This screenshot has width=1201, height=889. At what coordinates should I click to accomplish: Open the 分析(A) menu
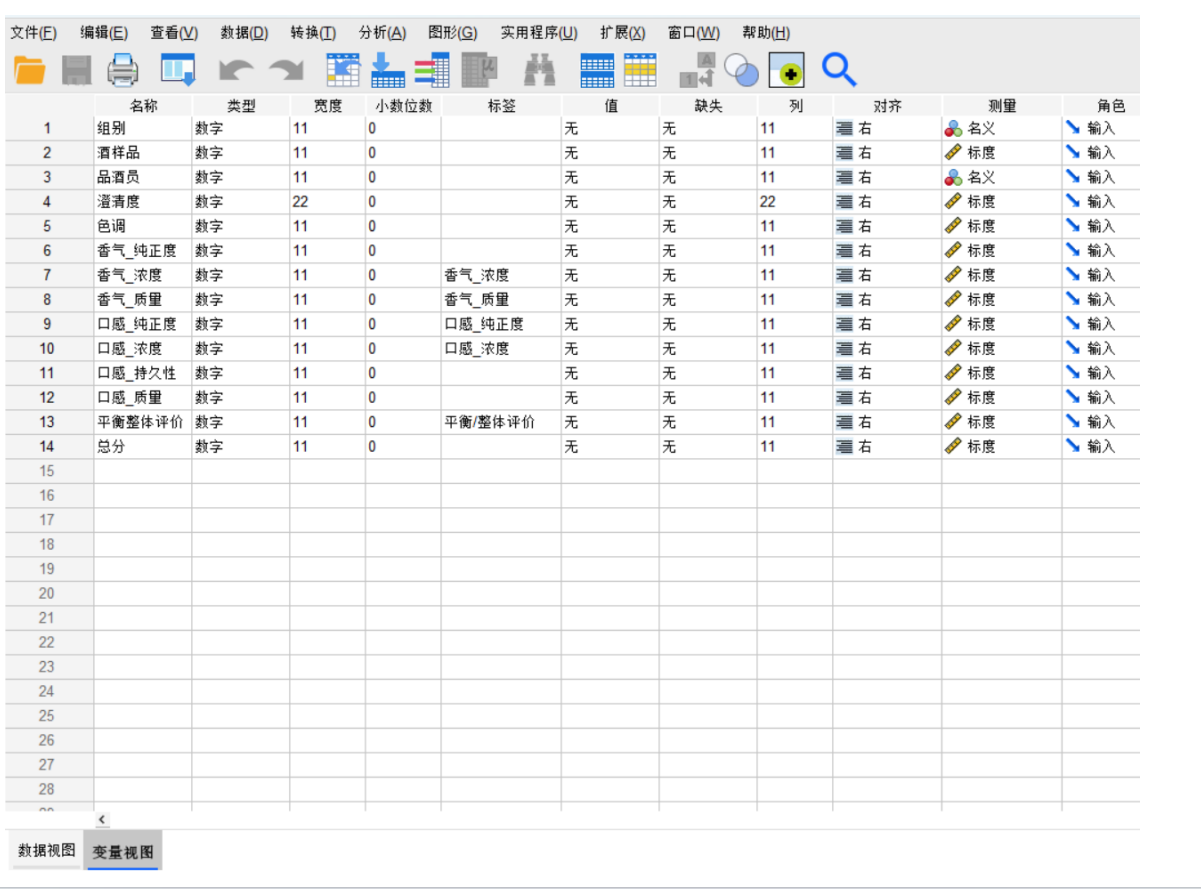(383, 32)
